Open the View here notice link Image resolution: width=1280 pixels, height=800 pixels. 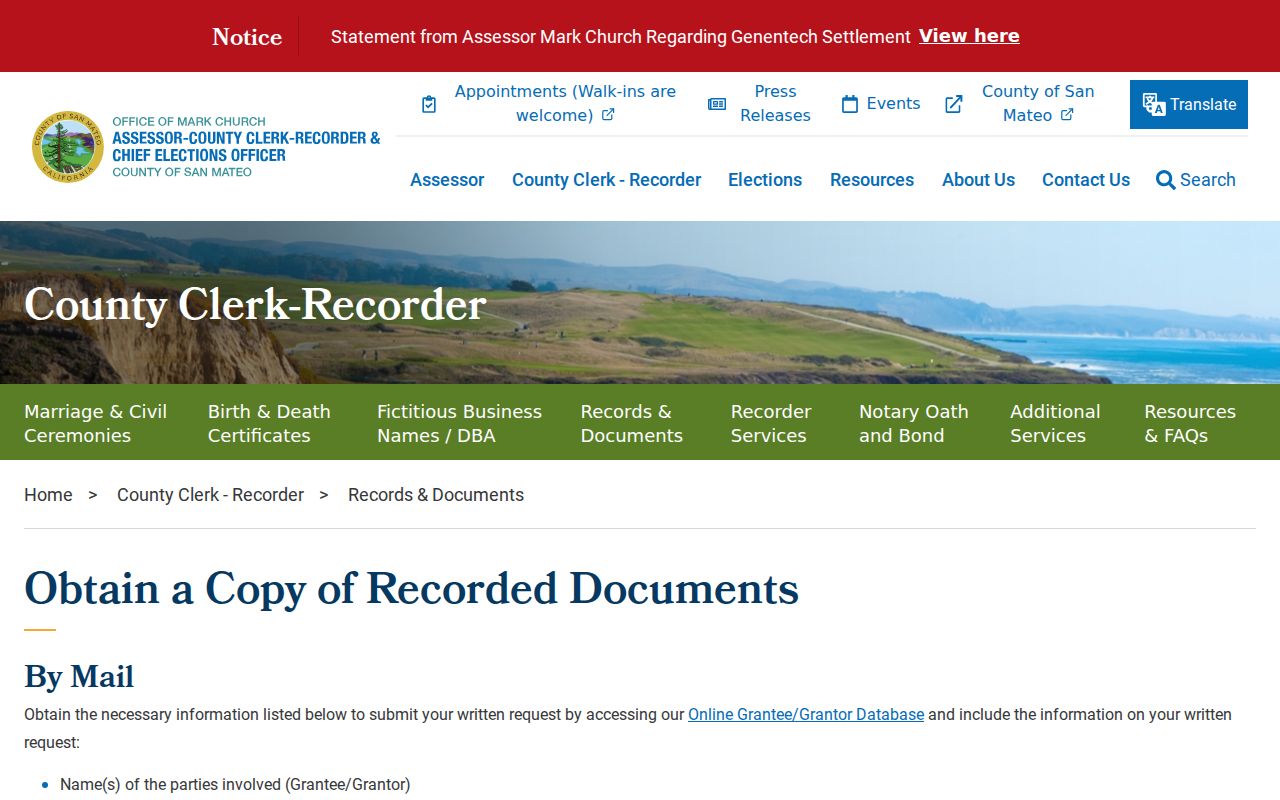[x=969, y=36]
